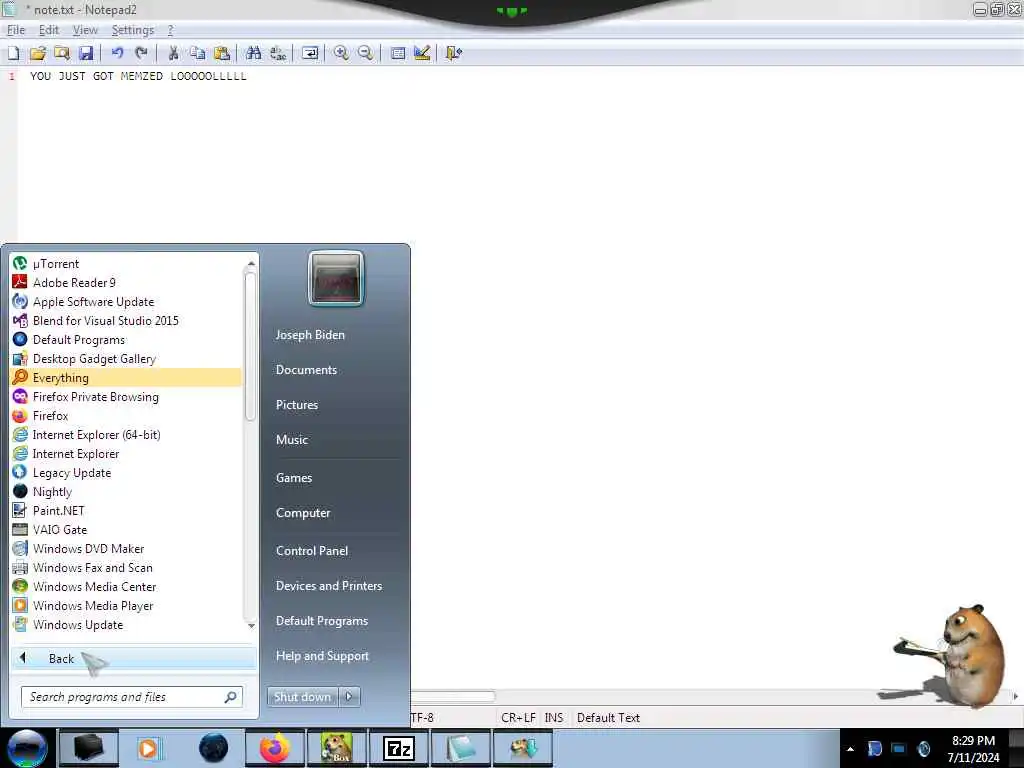Click the Open file folder icon

click(x=37, y=54)
